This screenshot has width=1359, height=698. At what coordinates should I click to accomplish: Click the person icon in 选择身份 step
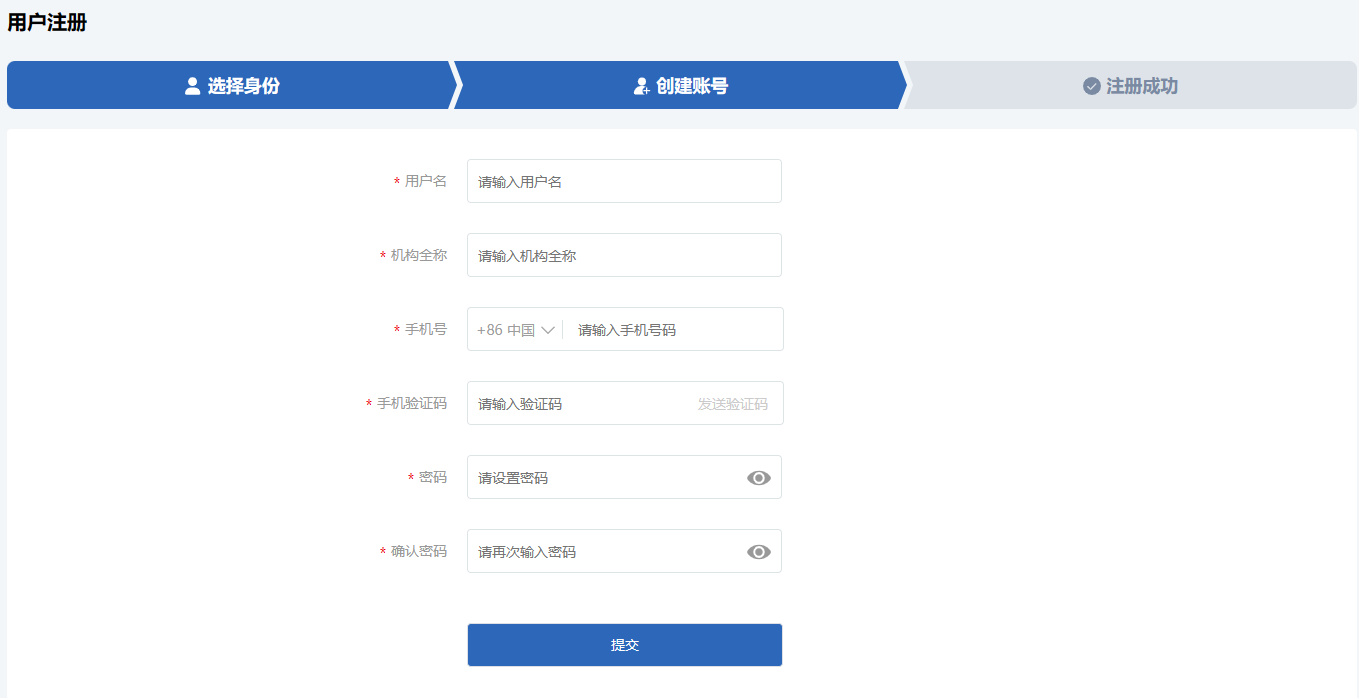tap(193, 86)
